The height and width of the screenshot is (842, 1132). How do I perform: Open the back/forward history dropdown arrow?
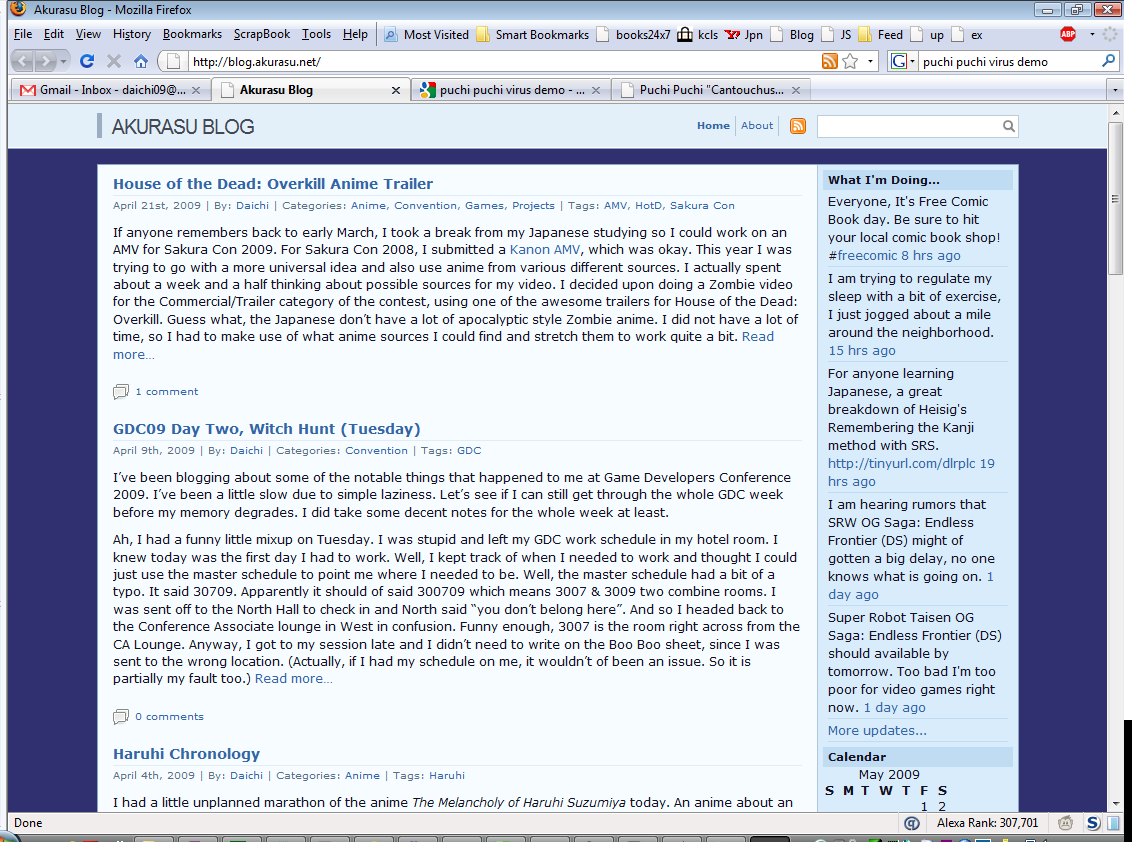(62, 61)
